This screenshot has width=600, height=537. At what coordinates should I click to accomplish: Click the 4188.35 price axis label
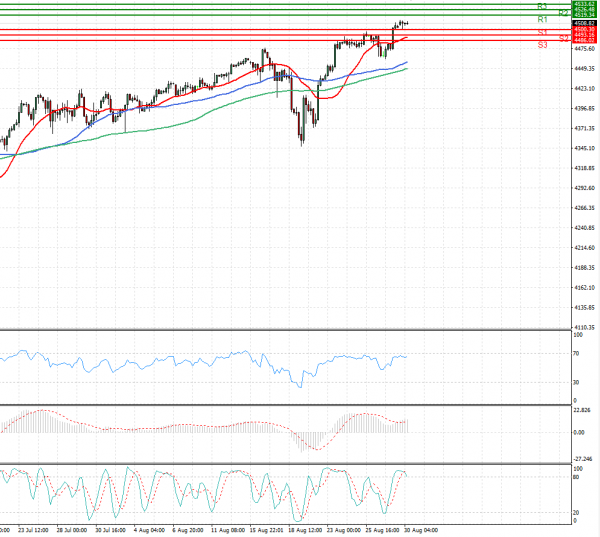[584, 268]
